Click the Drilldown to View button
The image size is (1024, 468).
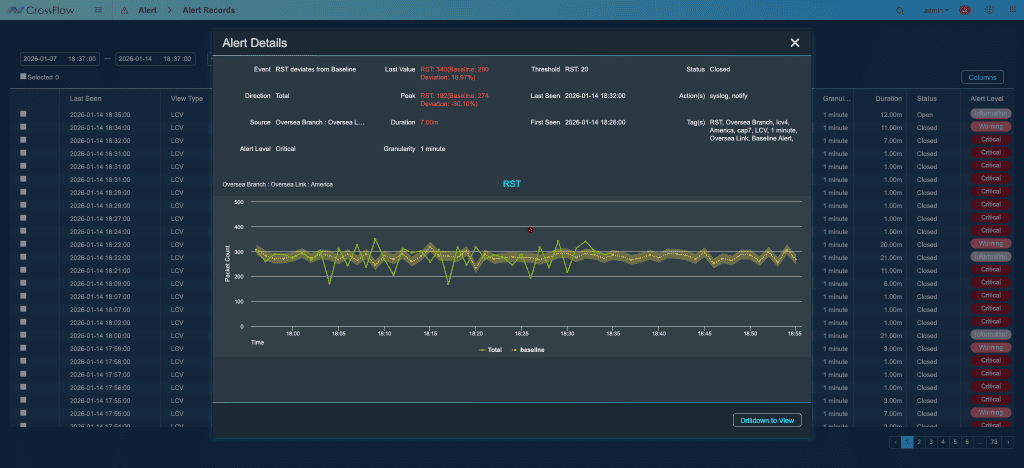pyautogui.click(x=767, y=420)
